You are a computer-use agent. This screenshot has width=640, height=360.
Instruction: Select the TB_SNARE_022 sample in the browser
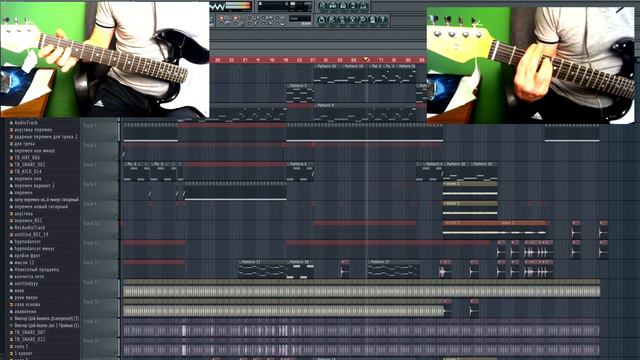pos(30,339)
